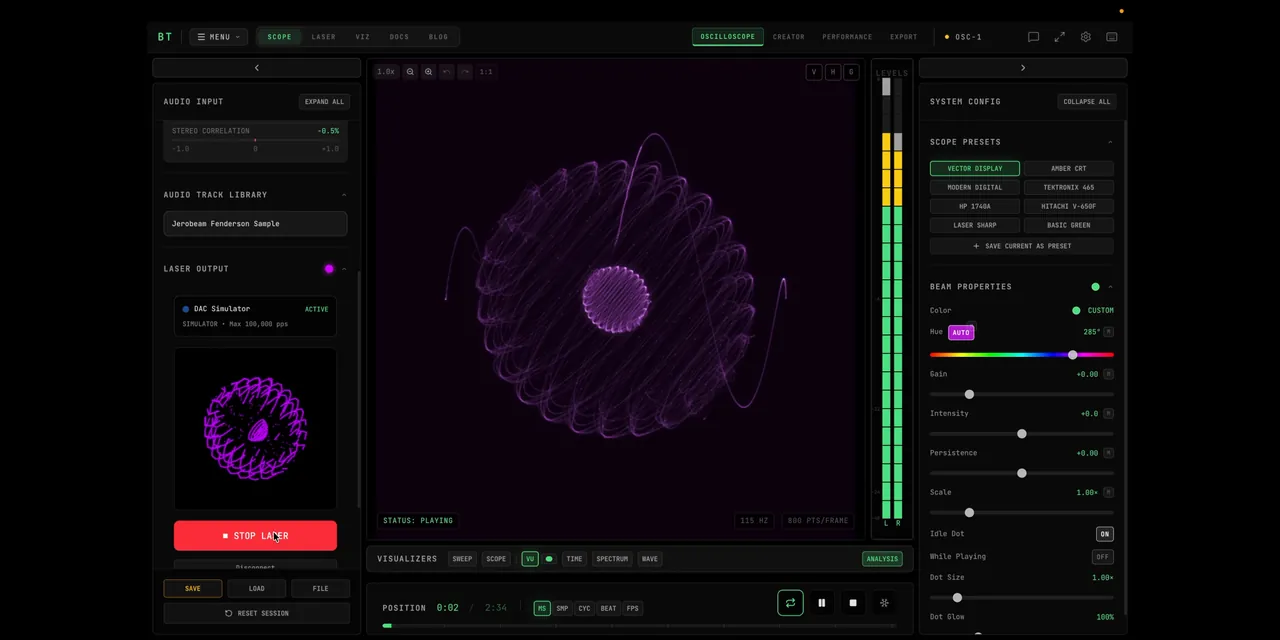The image size is (1280, 640).
Task: Click the redo arrow in scope toolbar
Action: pyautogui.click(x=464, y=72)
